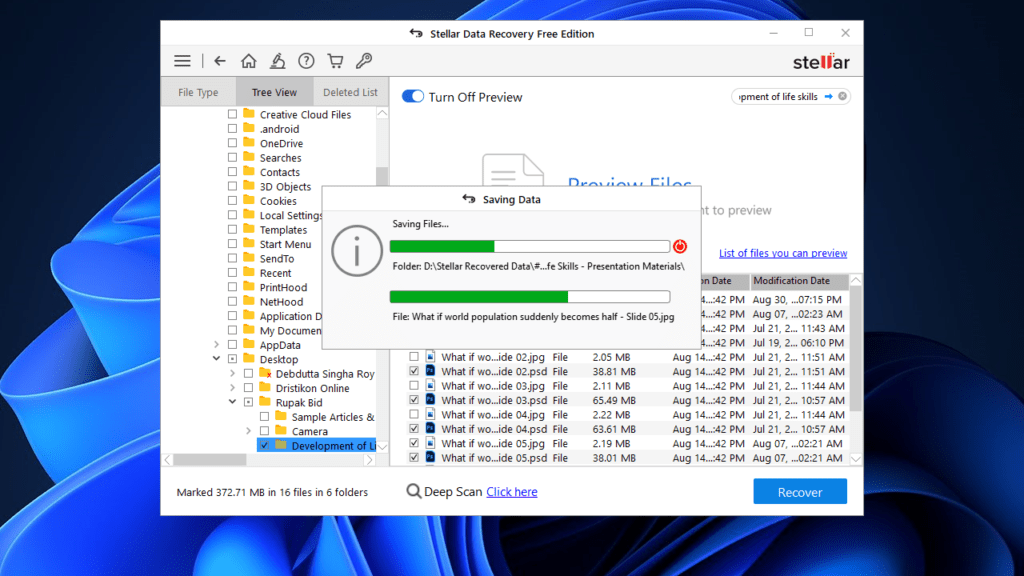Select the Templates folder
1024x576 pixels.
click(x=283, y=230)
